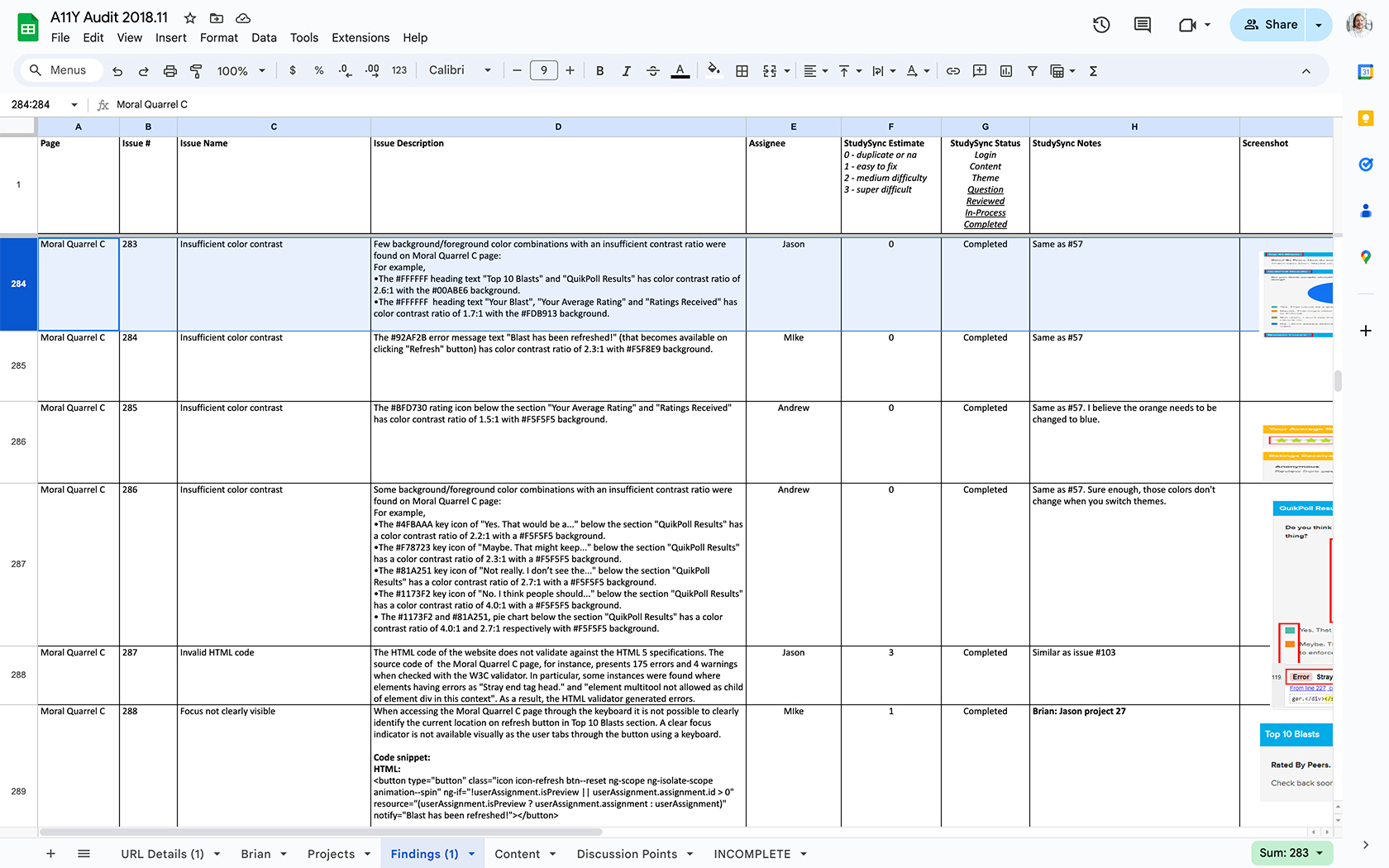This screenshot has width=1389, height=868.
Task: Open the 123 number format menu
Action: (x=399, y=71)
